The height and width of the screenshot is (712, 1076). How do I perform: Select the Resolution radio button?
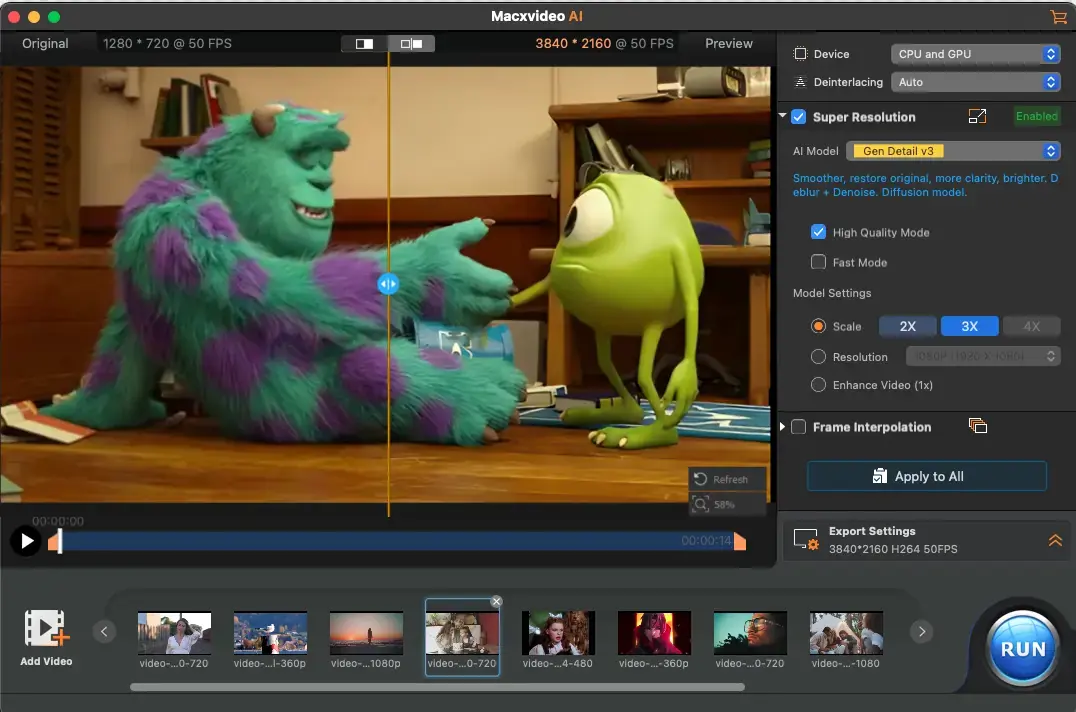click(x=818, y=356)
